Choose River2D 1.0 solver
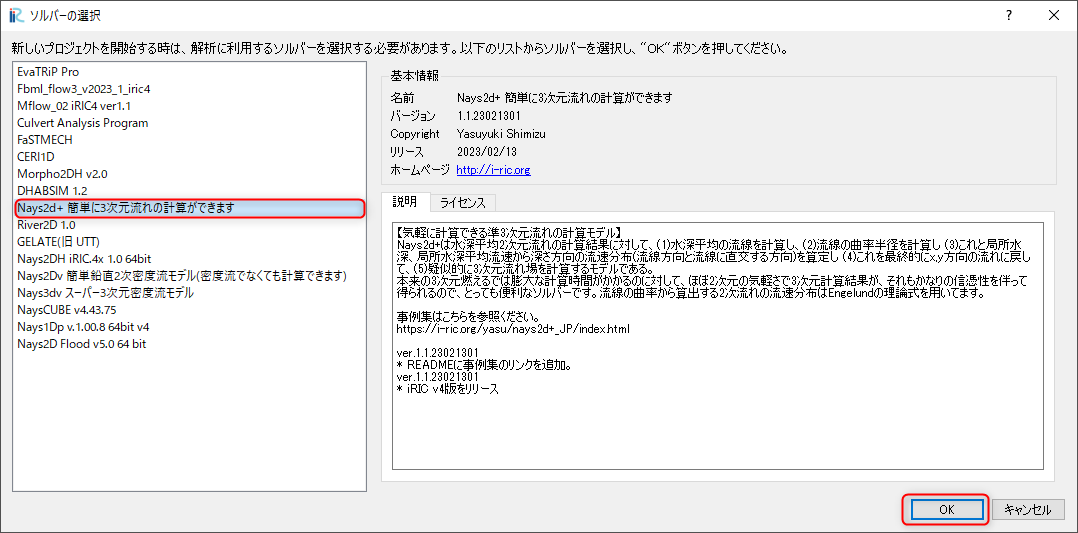 pos(189,224)
